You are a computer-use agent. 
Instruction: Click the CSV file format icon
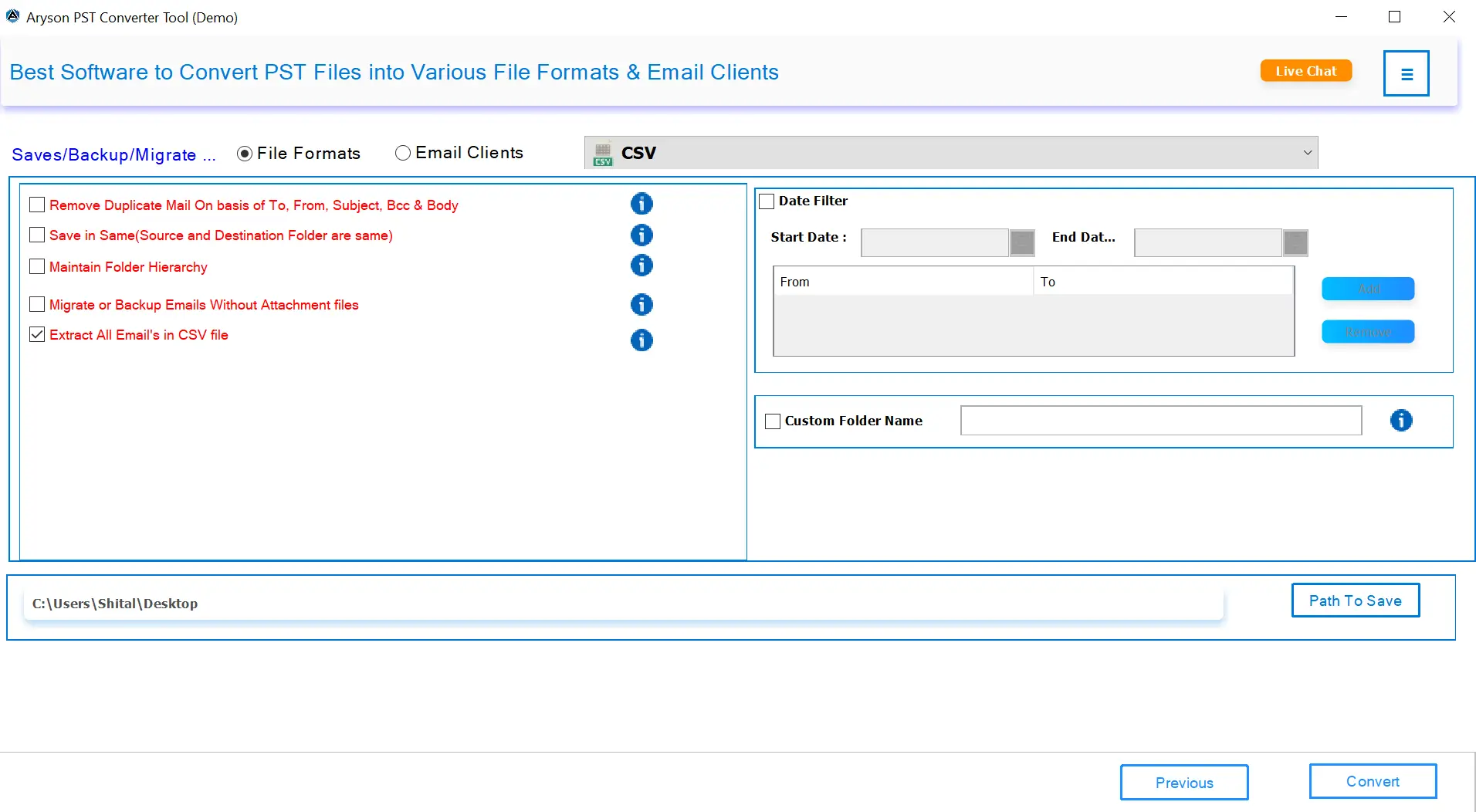coord(602,152)
